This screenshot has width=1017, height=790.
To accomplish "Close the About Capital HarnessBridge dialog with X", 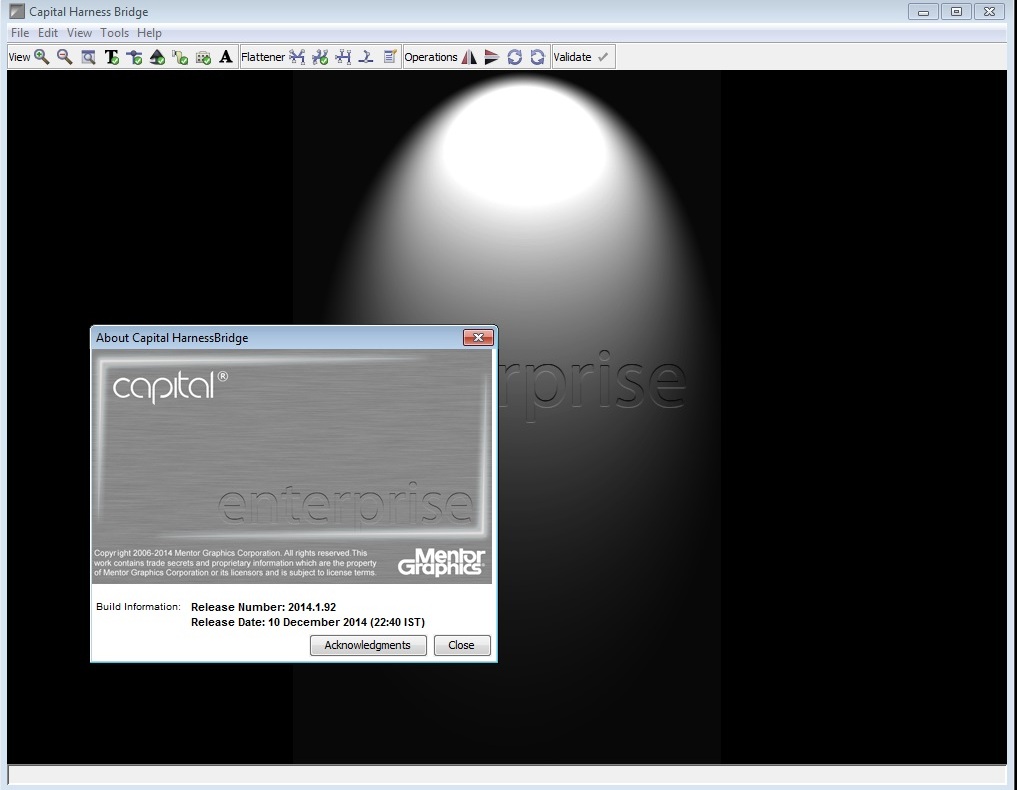I will coord(479,337).
